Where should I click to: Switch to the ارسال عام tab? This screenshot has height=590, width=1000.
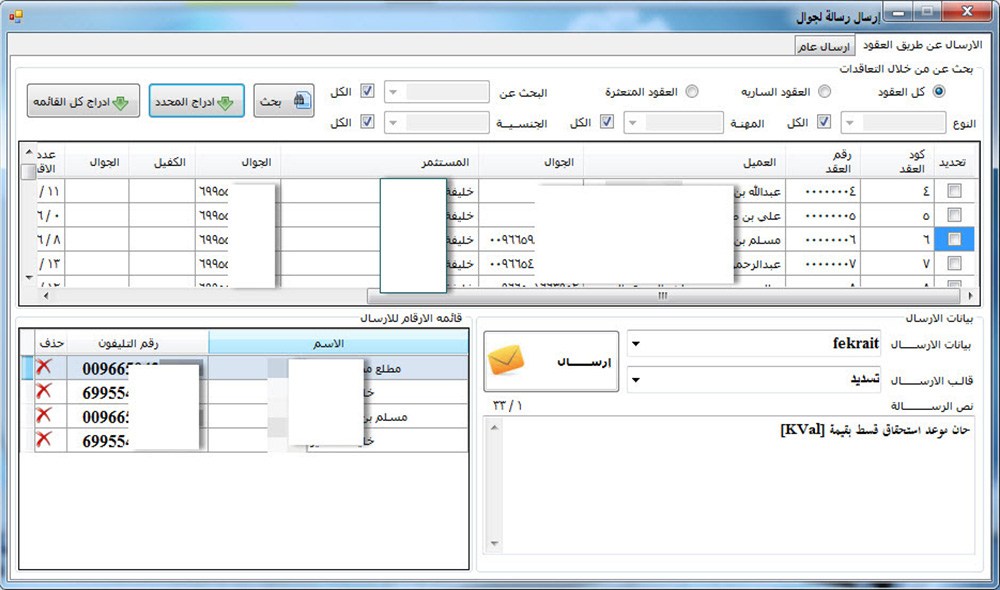[824, 47]
